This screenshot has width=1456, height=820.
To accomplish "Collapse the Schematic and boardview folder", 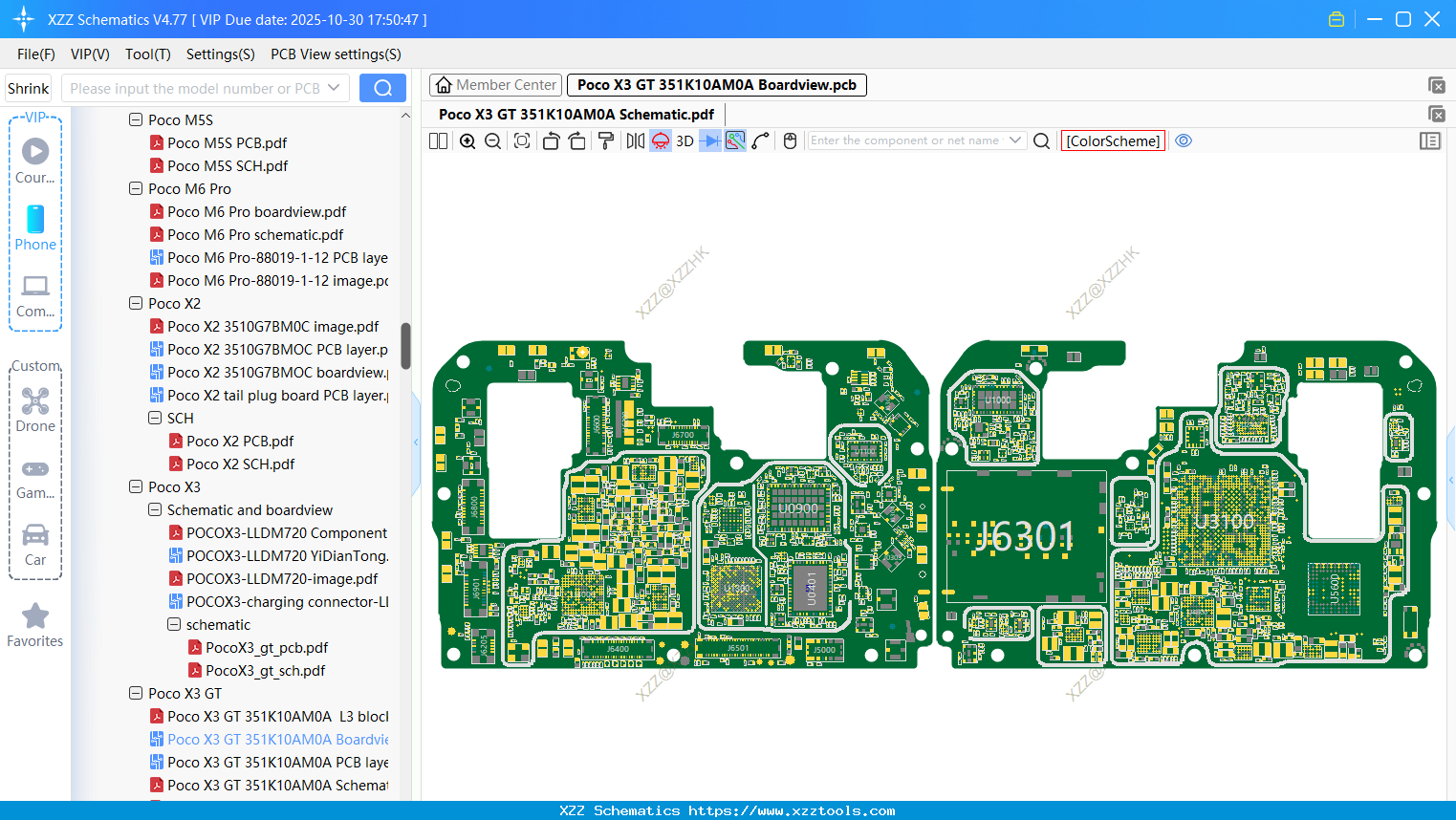I will click(x=155, y=510).
